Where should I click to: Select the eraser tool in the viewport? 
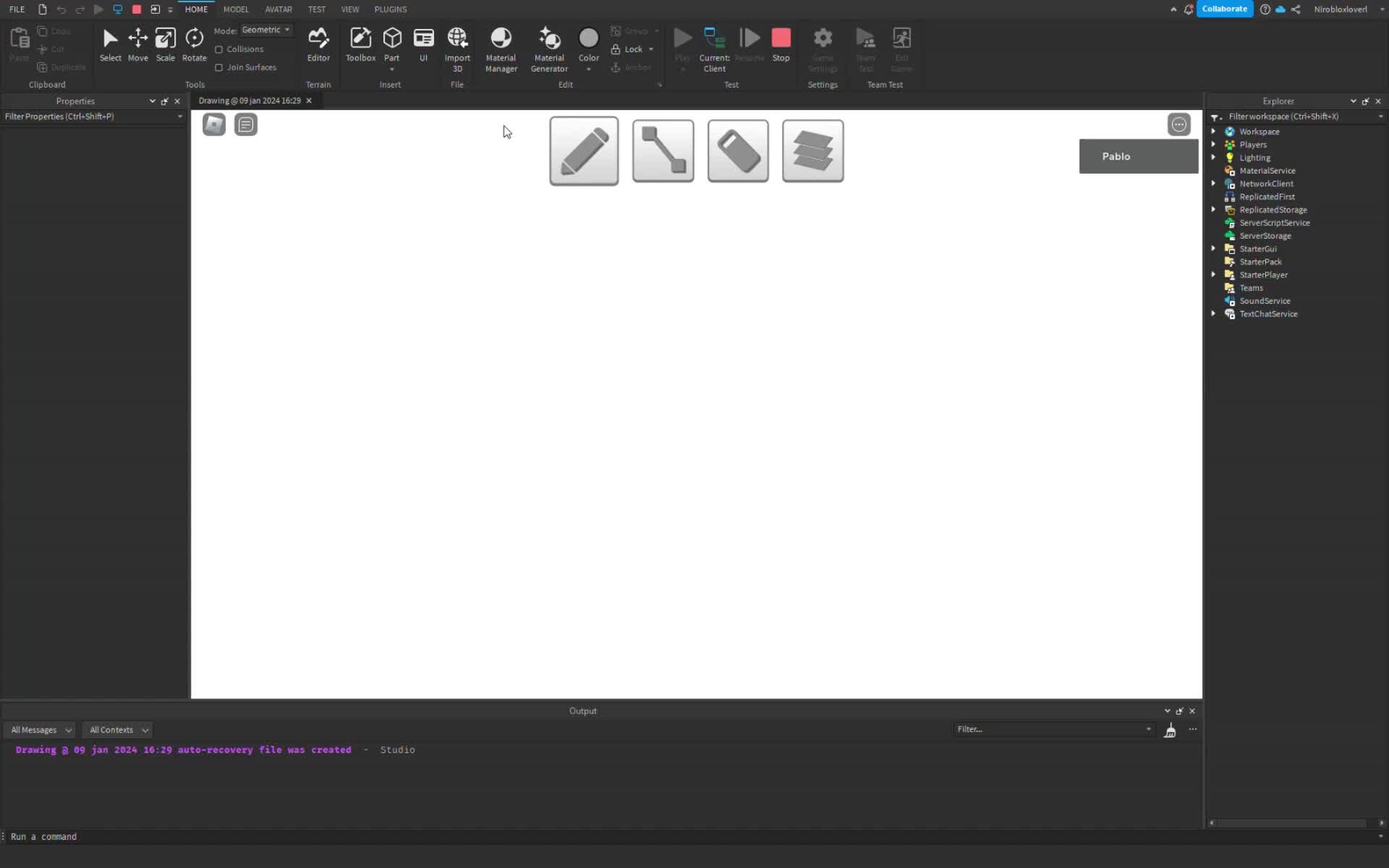pyautogui.click(x=737, y=150)
